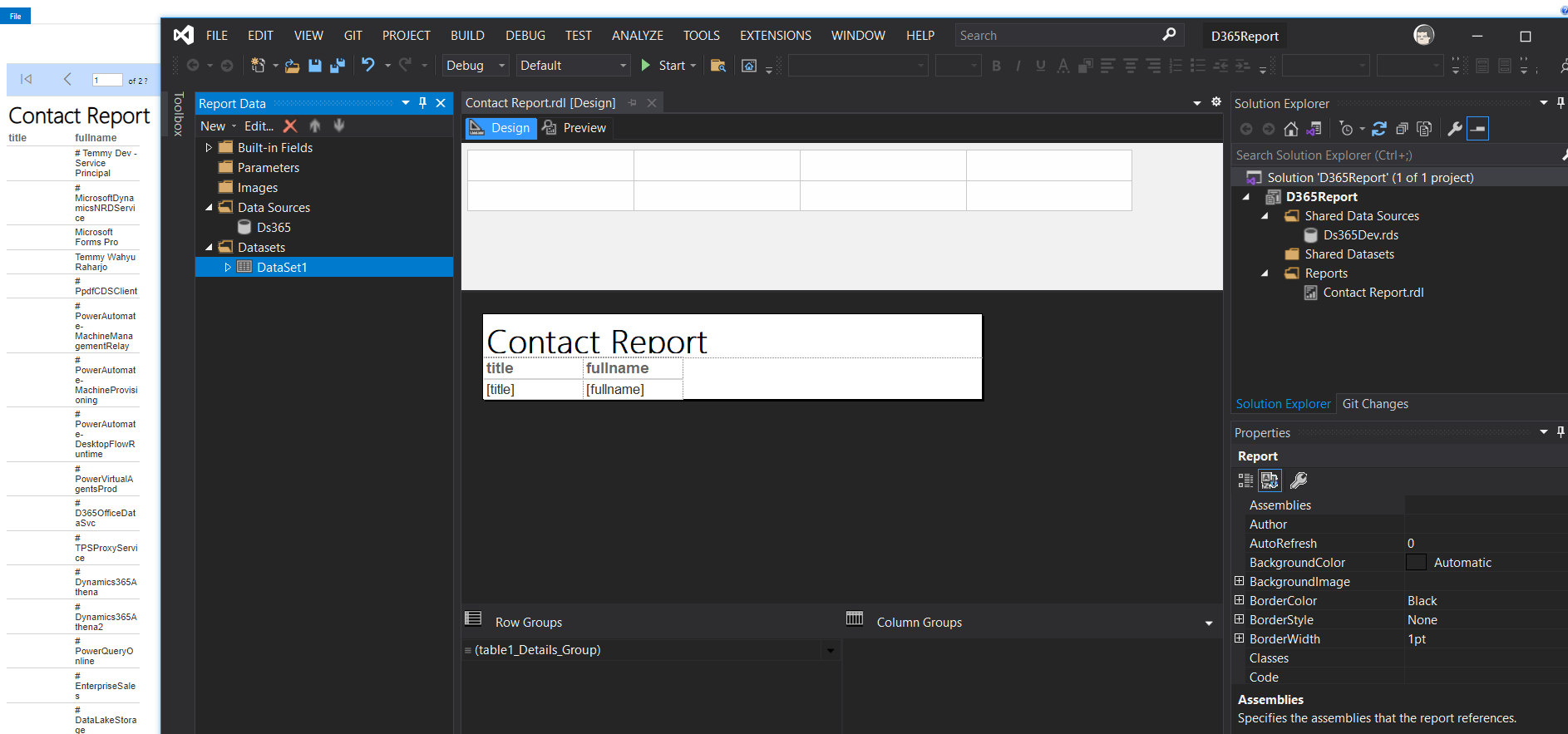Open the EXTENSIONS menu
Screen dimensions: 1568x734
coord(776,36)
